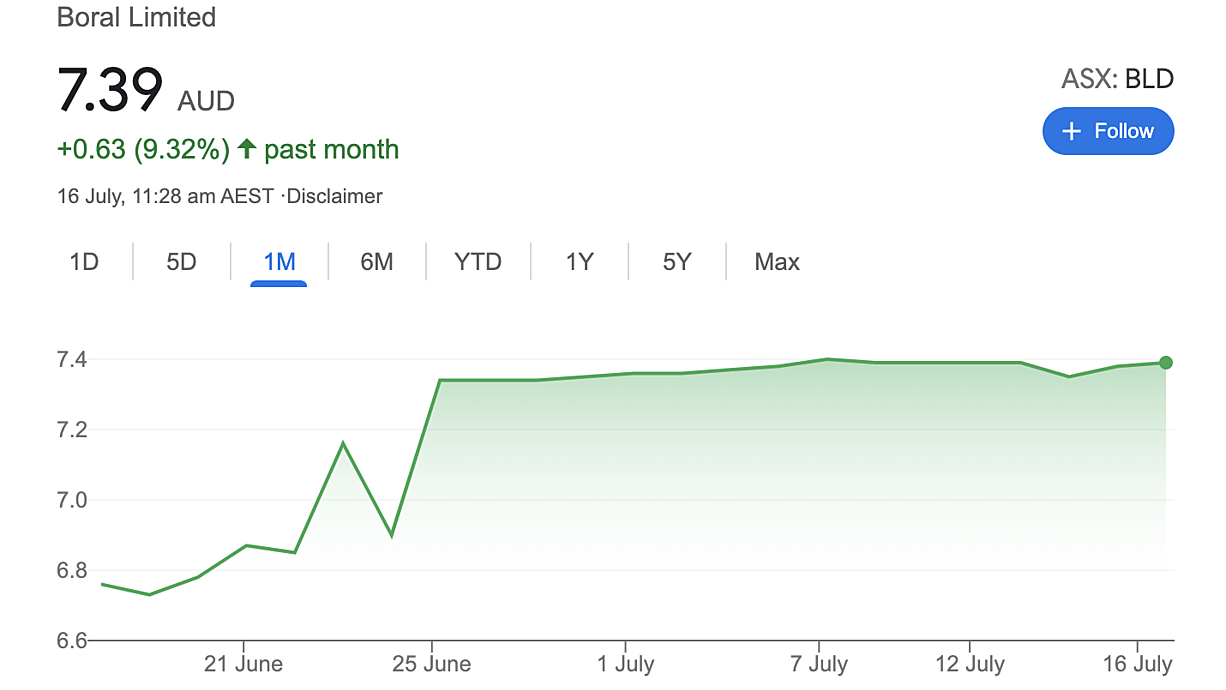
Task: Click the 7.0 y-axis label
Action: tap(70, 500)
